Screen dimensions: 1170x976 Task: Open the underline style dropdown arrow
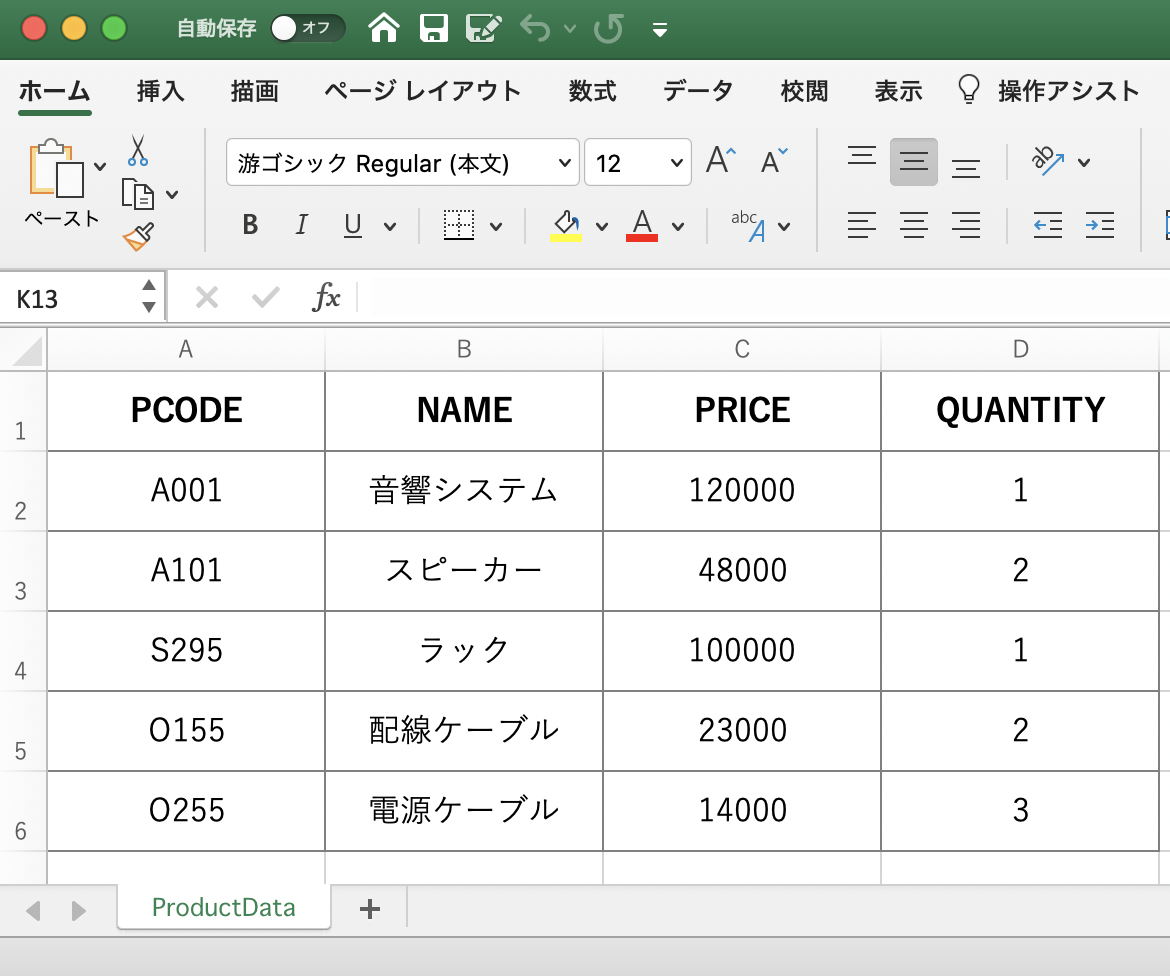tap(390, 226)
